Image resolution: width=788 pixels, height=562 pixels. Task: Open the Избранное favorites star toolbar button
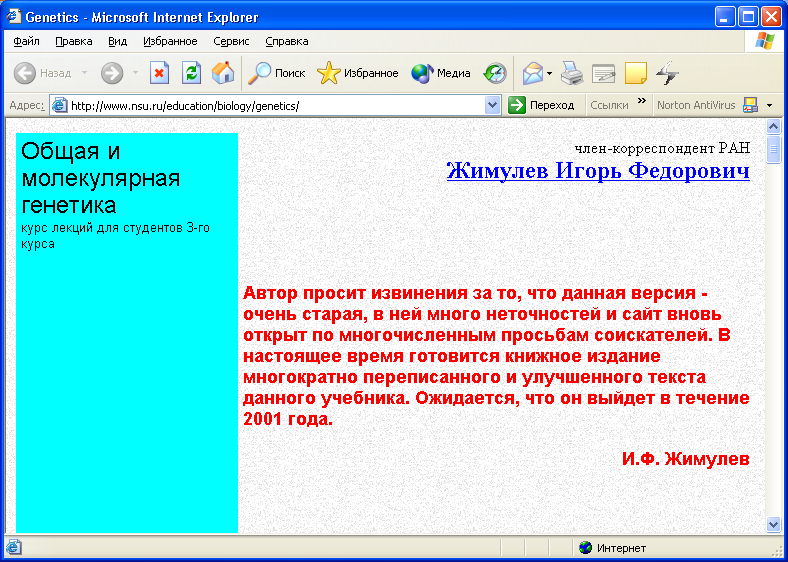(357, 73)
